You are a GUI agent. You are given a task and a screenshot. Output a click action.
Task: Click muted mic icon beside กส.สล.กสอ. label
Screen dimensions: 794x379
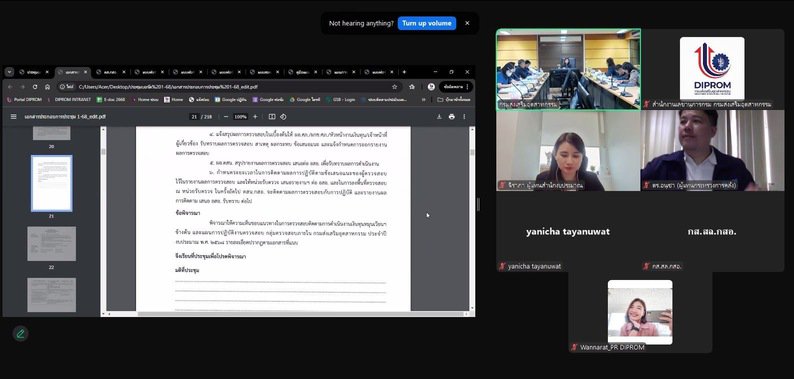tap(646, 267)
